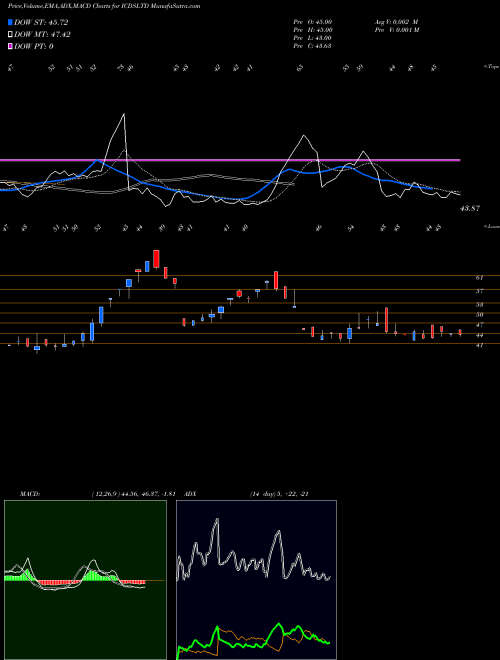Click the 'Pre H:' high price value
Viewport: 500px width, 660px height.
pos(313,30)
